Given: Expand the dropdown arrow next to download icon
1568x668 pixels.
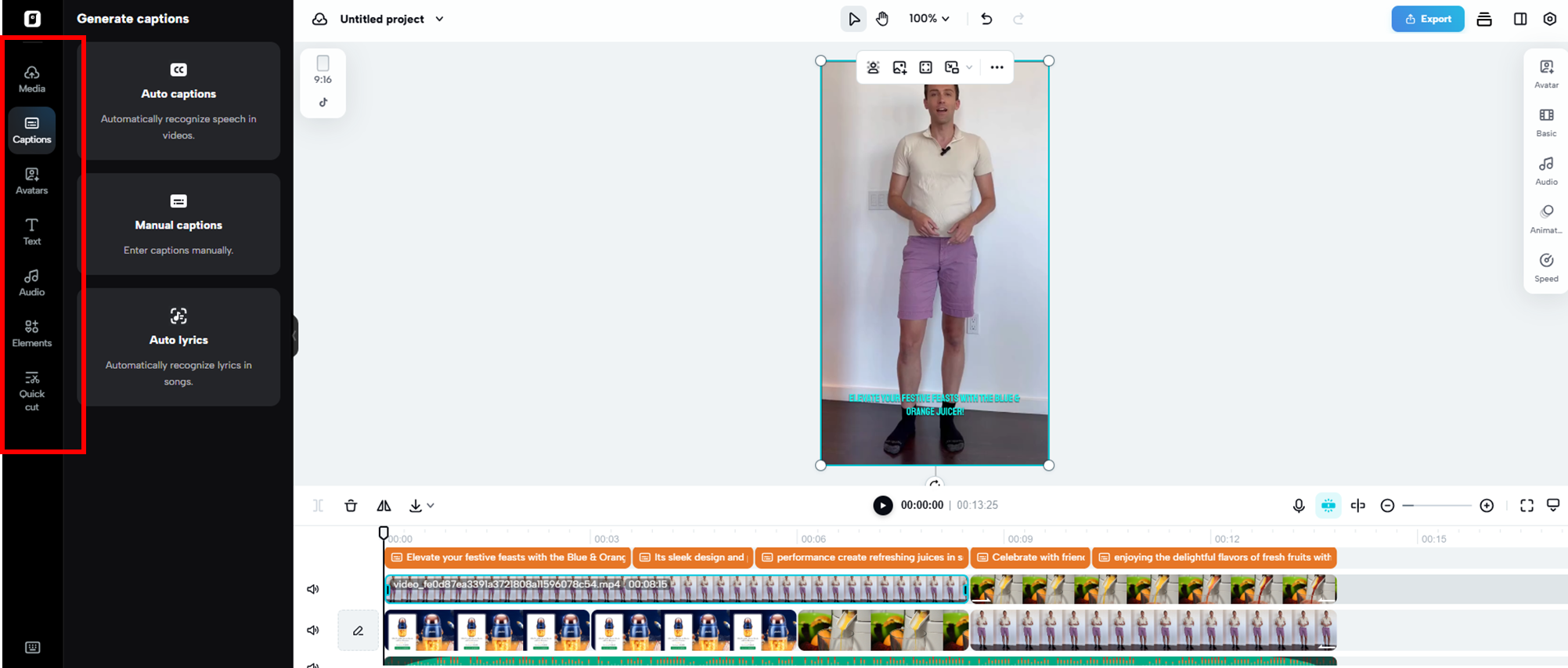Looking at the screenshot, I should 431,506.
